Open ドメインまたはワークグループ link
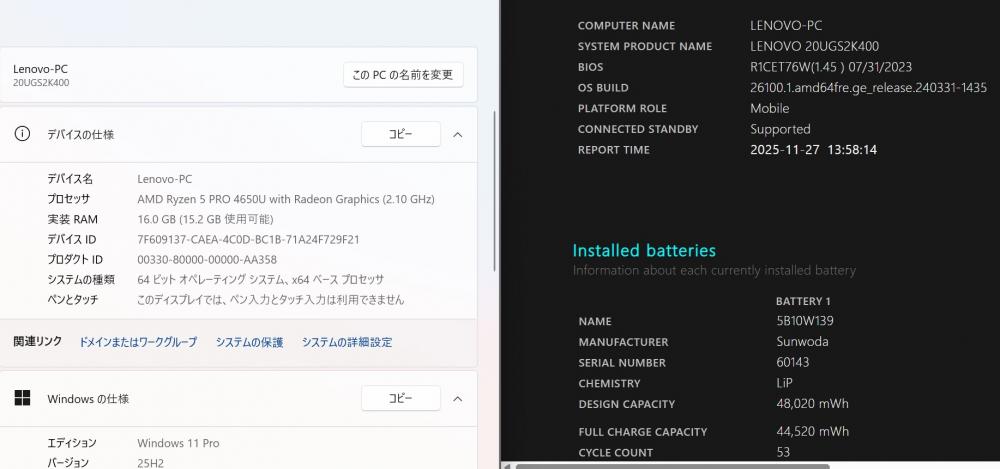Screen dimensions: 1000x469 138,342
